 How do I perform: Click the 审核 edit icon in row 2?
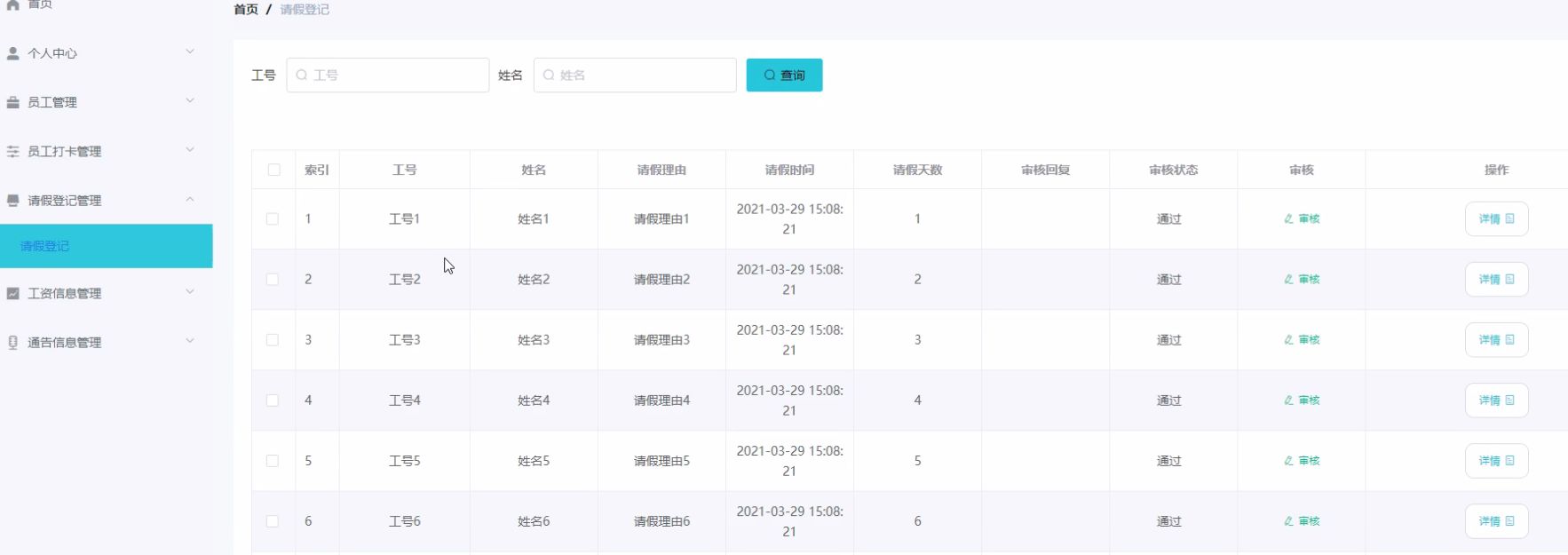click(1288, 279)
